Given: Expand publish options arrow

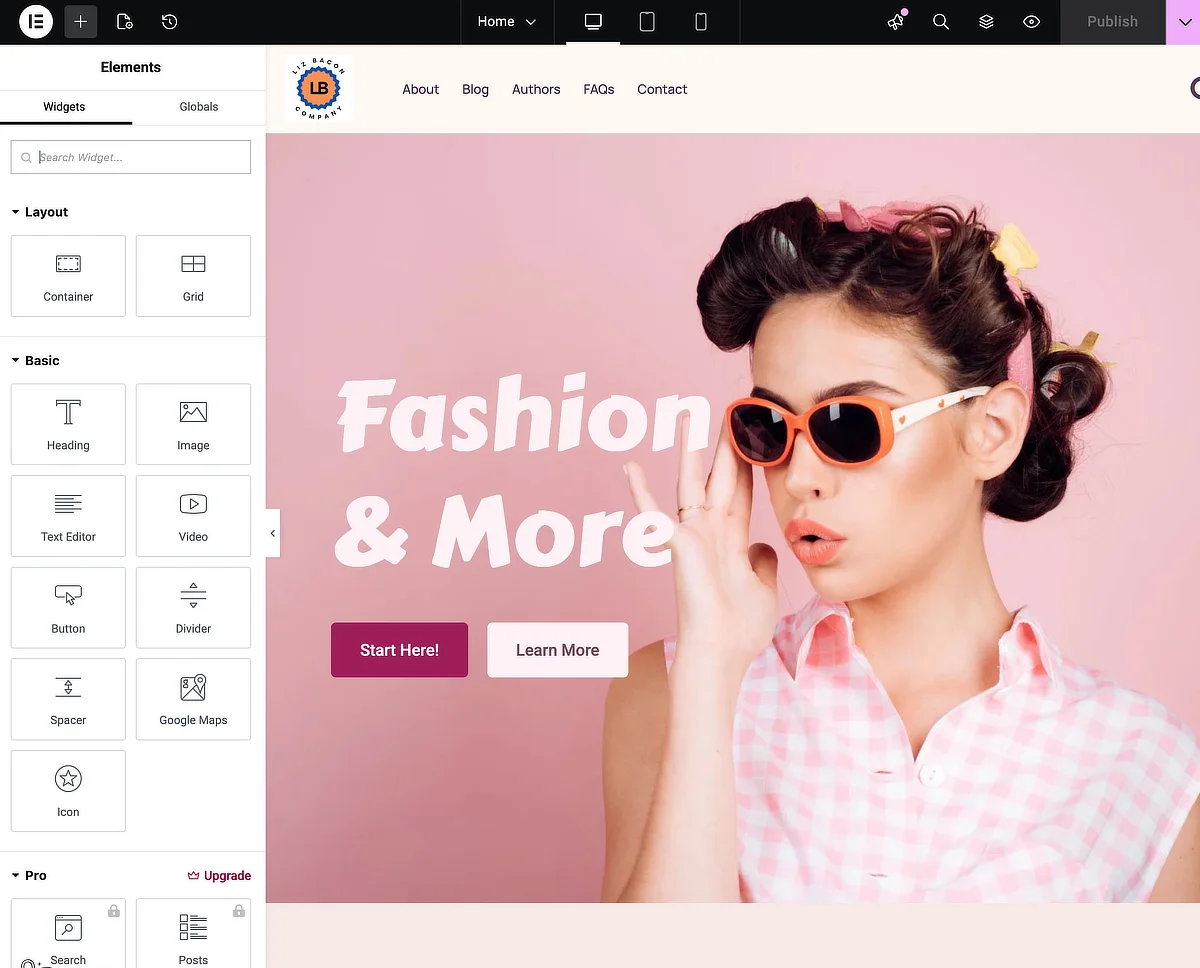Looking at the screenshot, I should [1182, 22].
